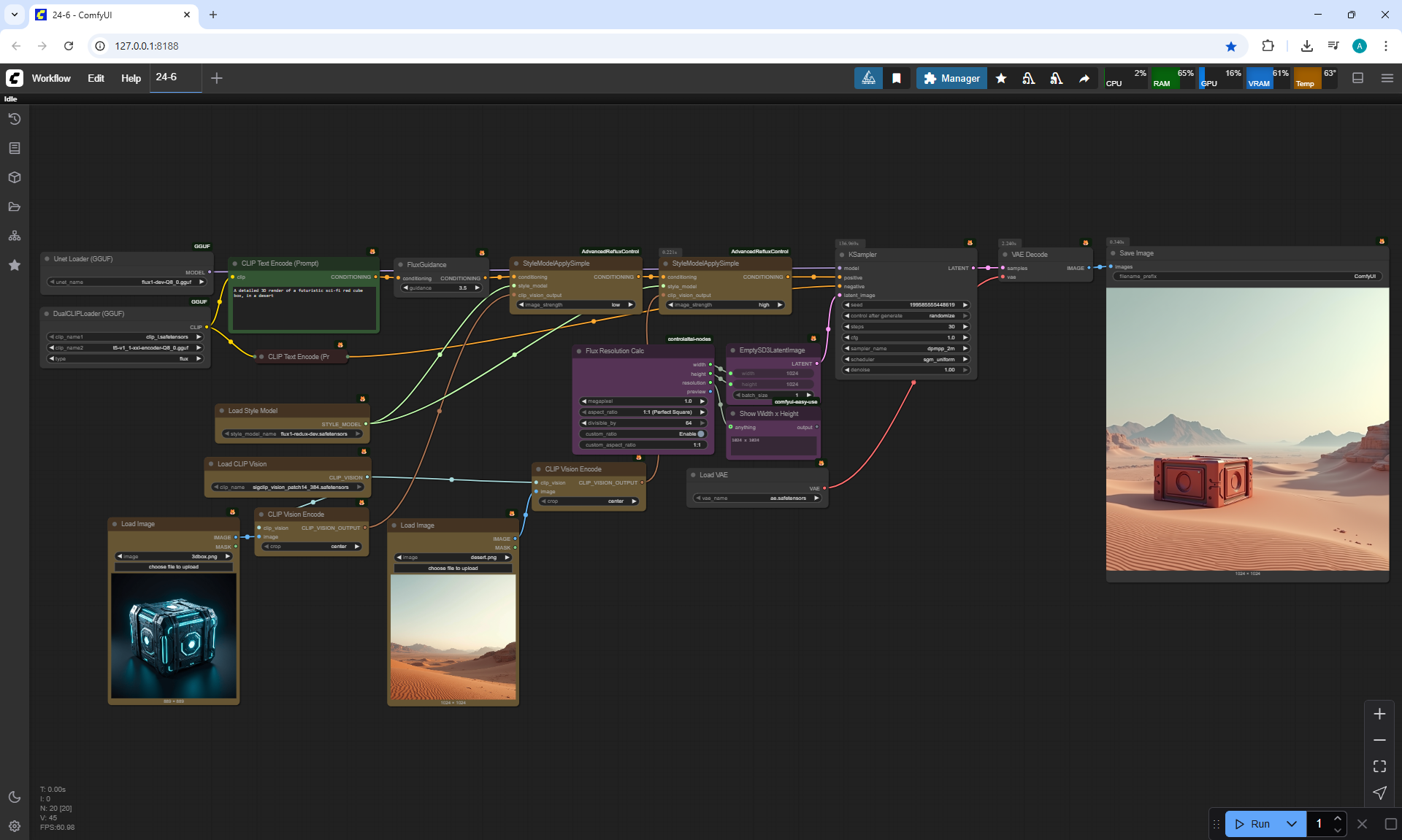Collapse the Flux Resolution Calc node
This screenshot has width=1402, height=840.
point(579,351)
